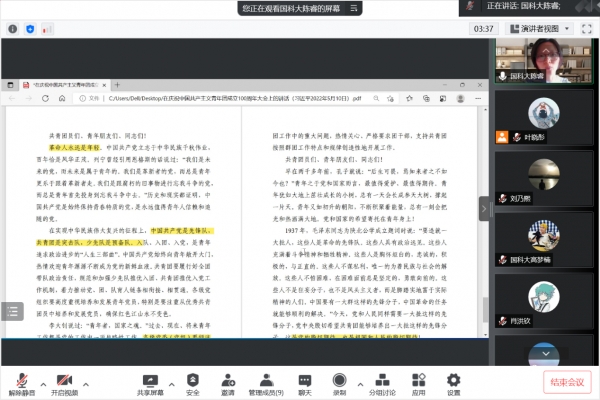Expand the video options arrow
Image resolution: width=600 pixels, height=400 pixels.
86,384
